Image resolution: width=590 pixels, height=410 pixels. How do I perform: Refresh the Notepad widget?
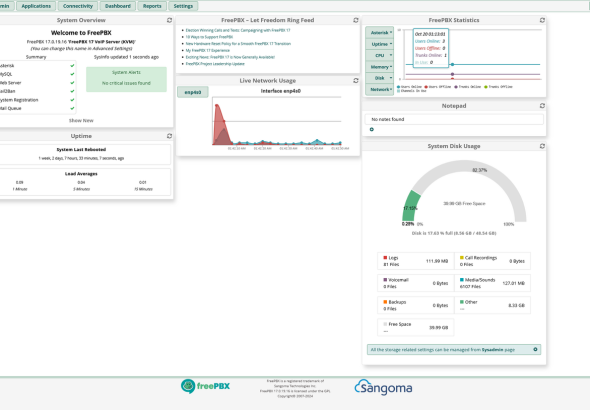pos(542,106)
